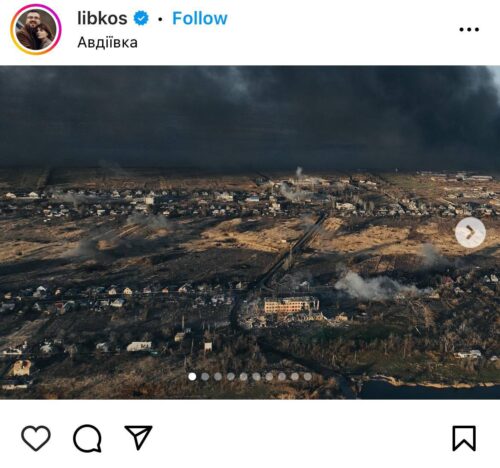500x468 pixels.
Task: Advance to the next photo with the arrow
Action: coord(470,232)
